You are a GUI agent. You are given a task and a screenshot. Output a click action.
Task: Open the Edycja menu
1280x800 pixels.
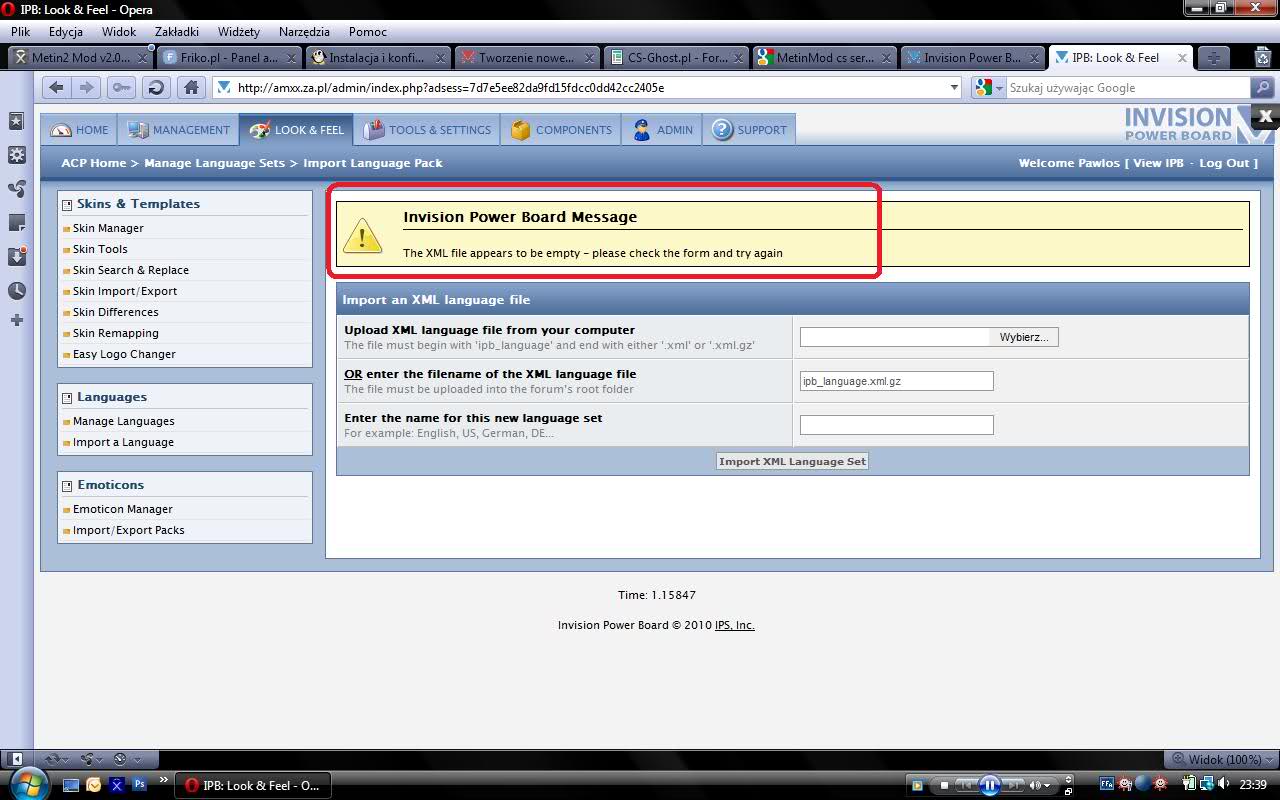click(x=66, y=31)
